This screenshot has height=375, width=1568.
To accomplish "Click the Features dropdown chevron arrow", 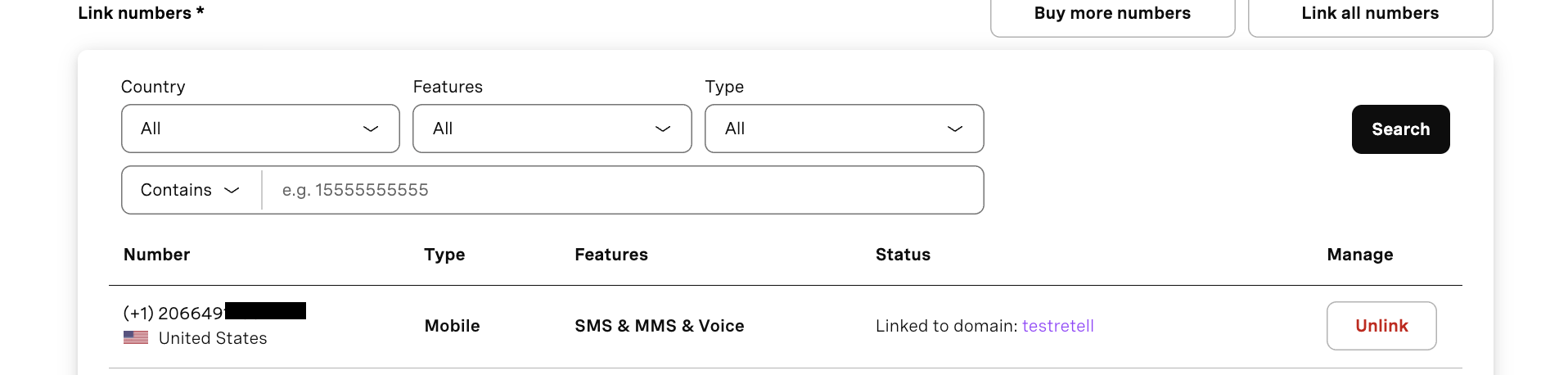I will tap(663, 129).
